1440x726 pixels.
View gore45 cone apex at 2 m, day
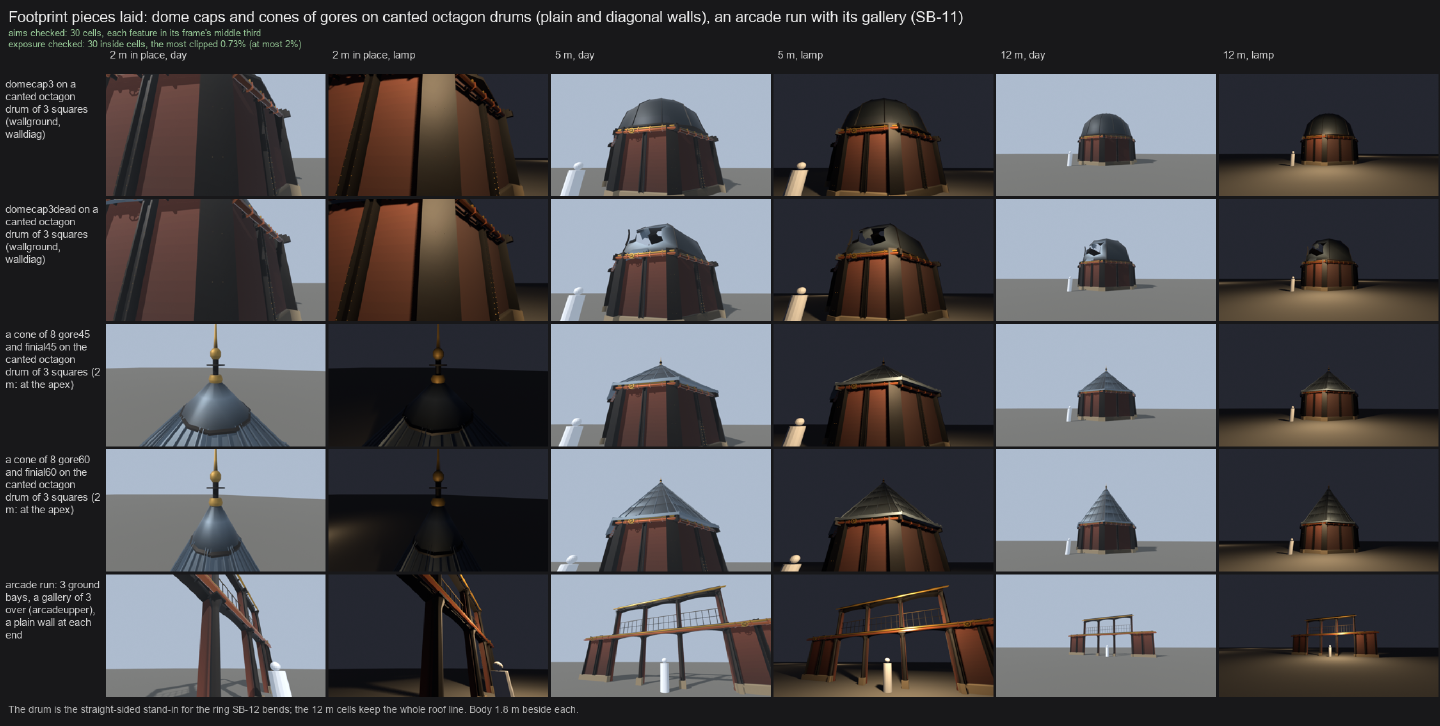[x=216, y=385]
